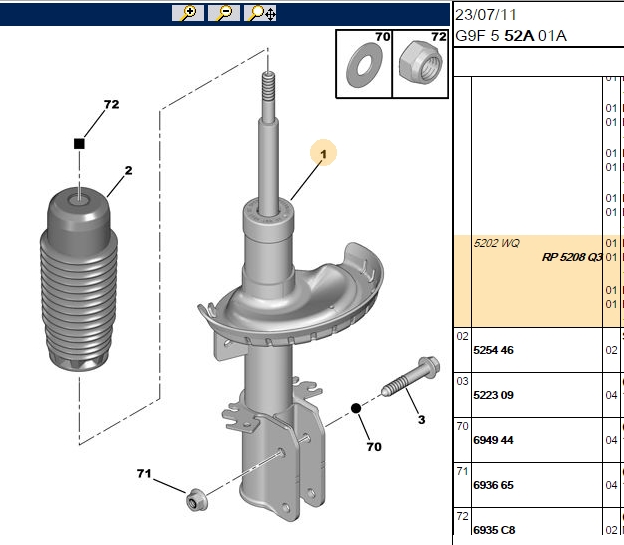Click reference 03 in the table's first column
Image resolution: width=624 pixels, height=545 pixels.
click(x=462, y=381)
